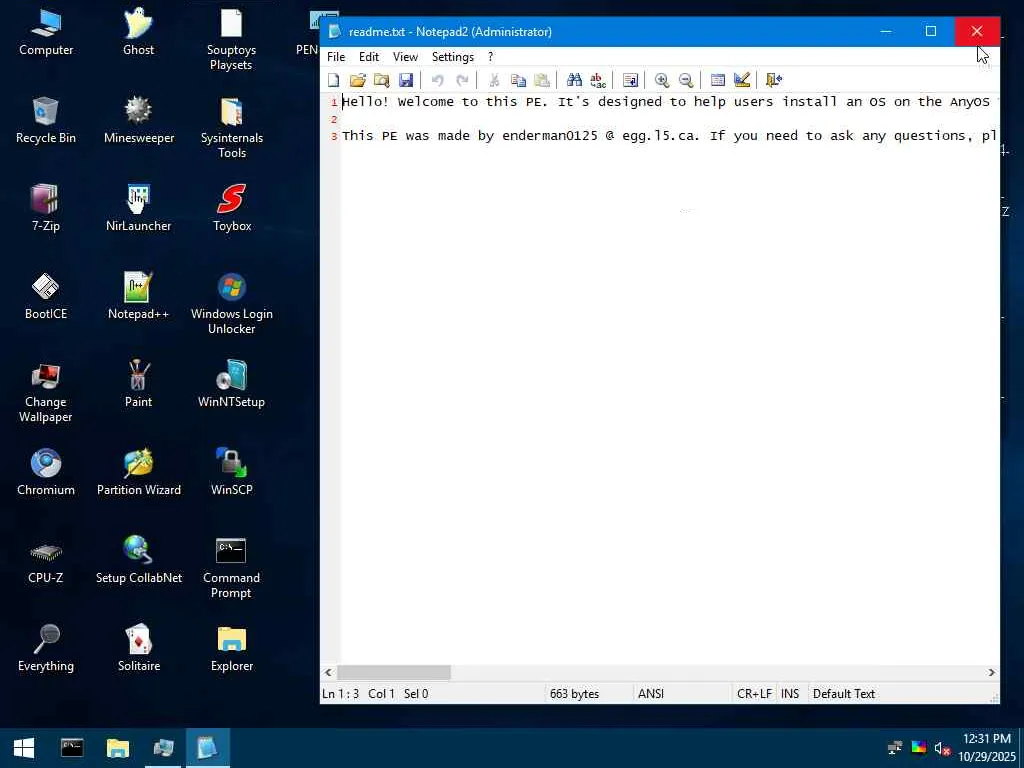Select the BootICE desktop icon
Image resolution: width=1024 pixels, height=768 pixels.
[x=46, y=297]
